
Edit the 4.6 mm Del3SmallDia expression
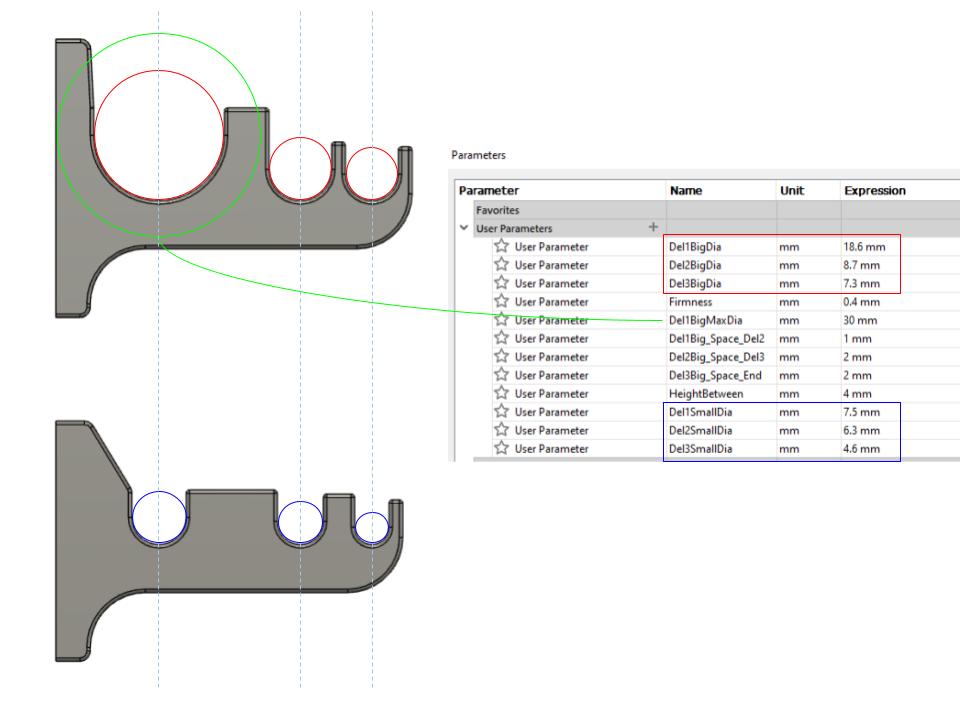860,449
